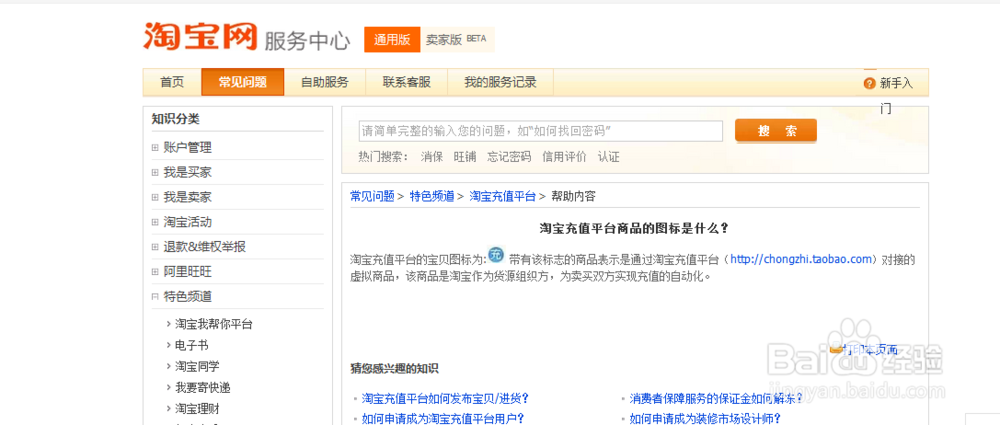Click the orange help icon beside 新手入门

coord(869,83)
